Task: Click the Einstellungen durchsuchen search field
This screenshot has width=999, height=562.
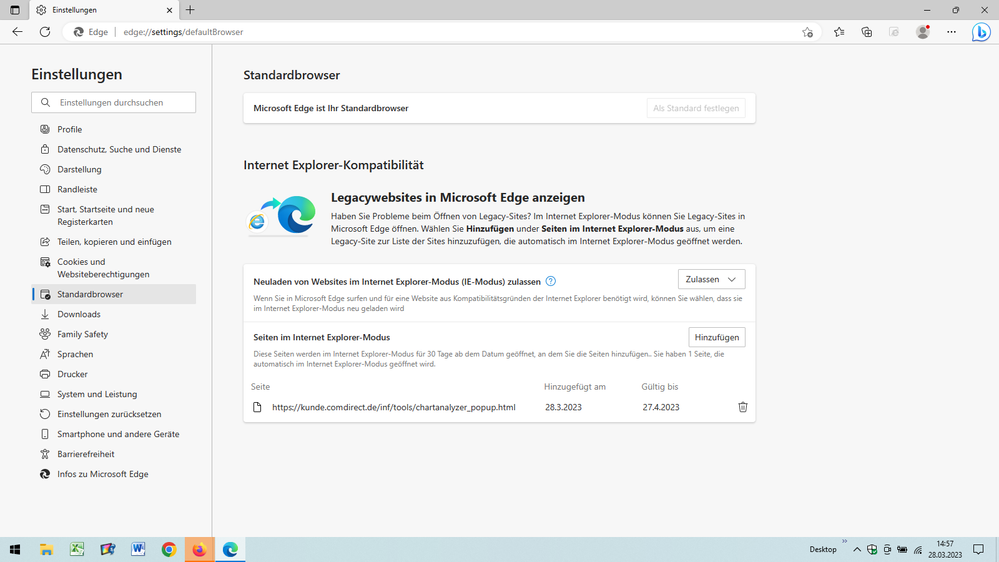Action: [x=114, y=102]
